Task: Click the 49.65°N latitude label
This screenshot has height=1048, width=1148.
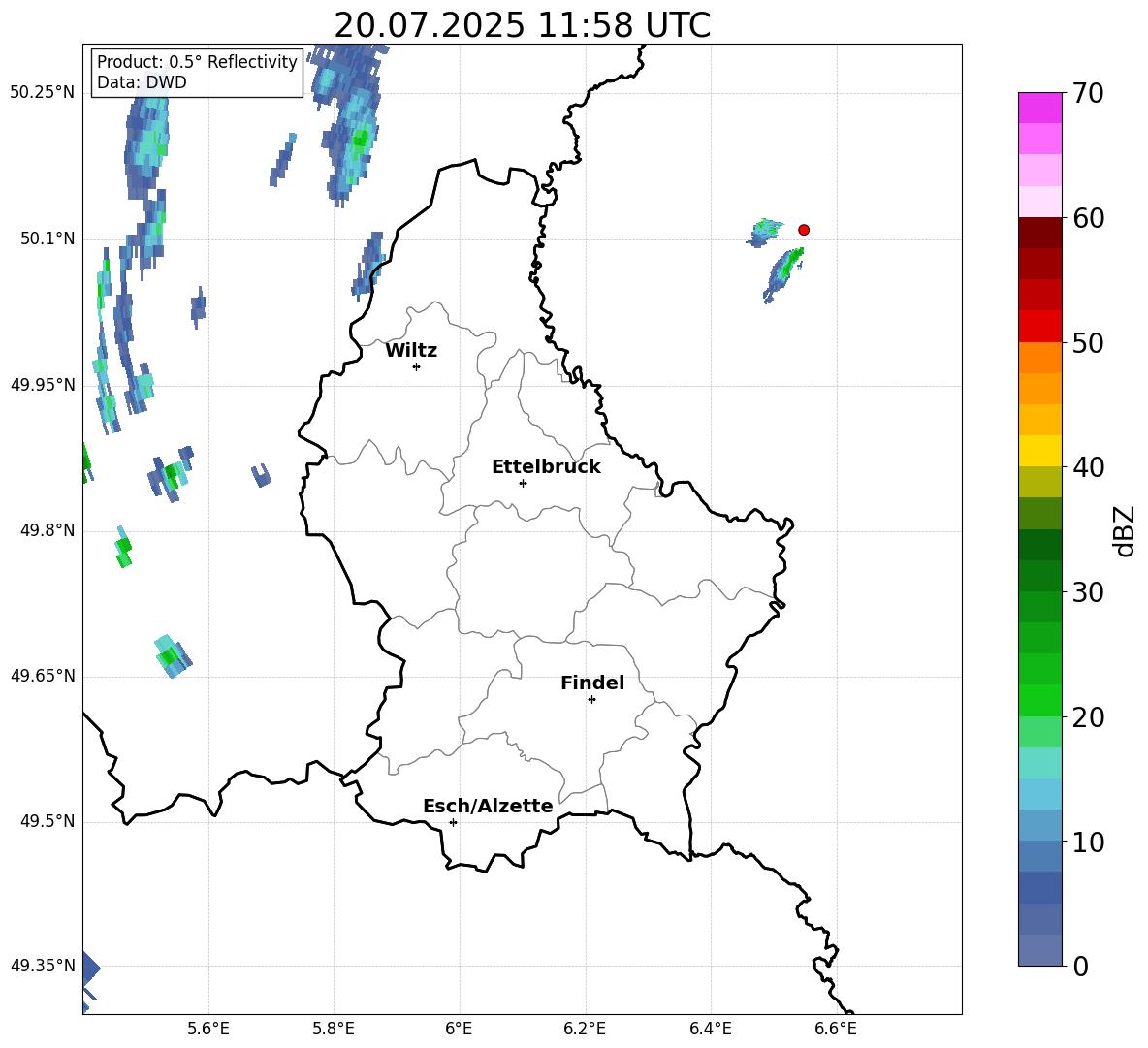Action: coord(43,675)
